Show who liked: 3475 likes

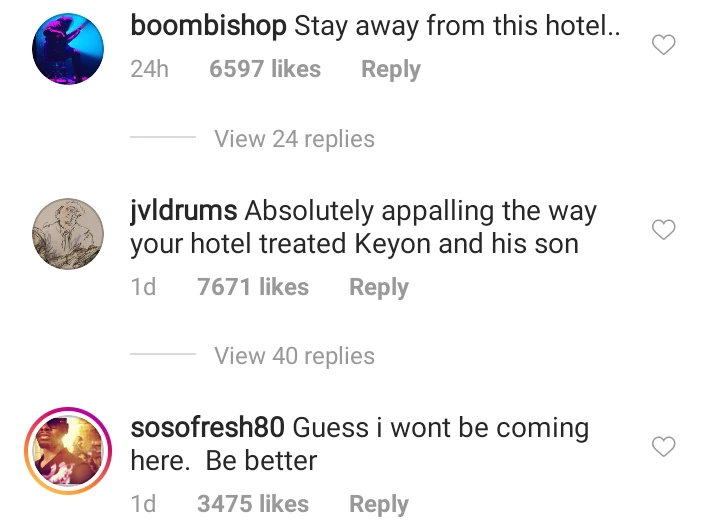(x=253, y=504)
